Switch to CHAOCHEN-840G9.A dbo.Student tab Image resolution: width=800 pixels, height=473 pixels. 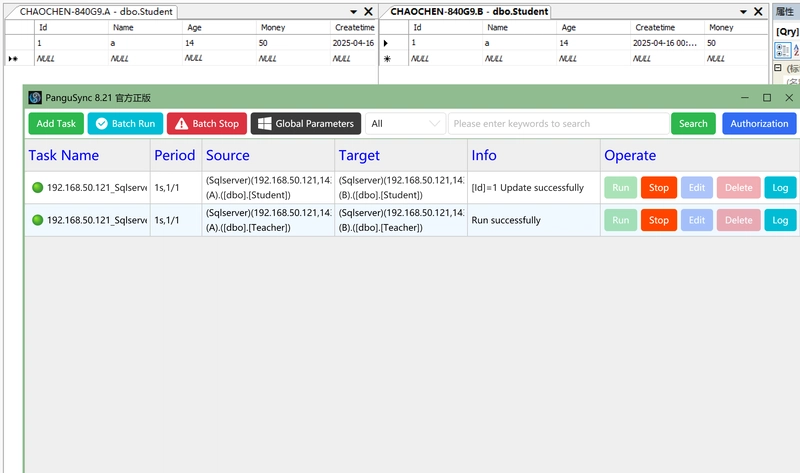[96, 11]
